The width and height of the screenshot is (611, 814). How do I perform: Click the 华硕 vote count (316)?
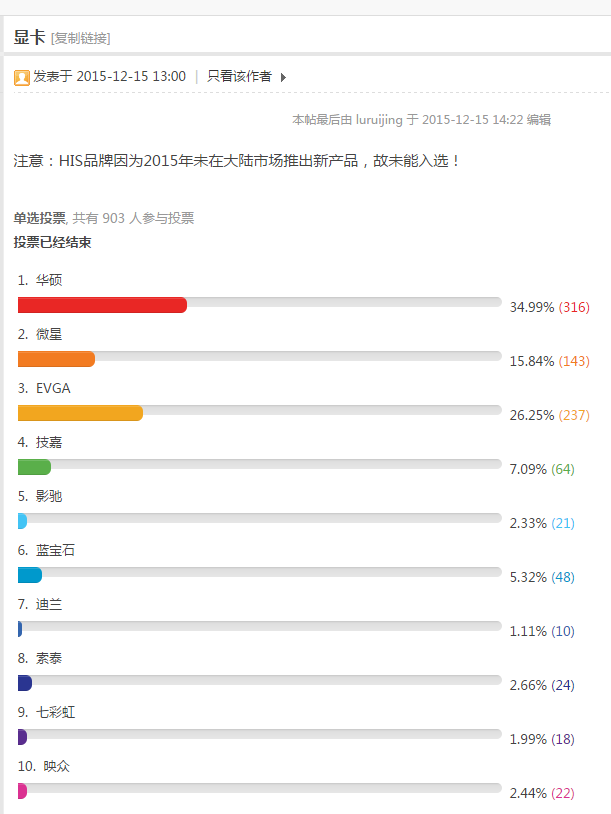(x=574, y=307)
